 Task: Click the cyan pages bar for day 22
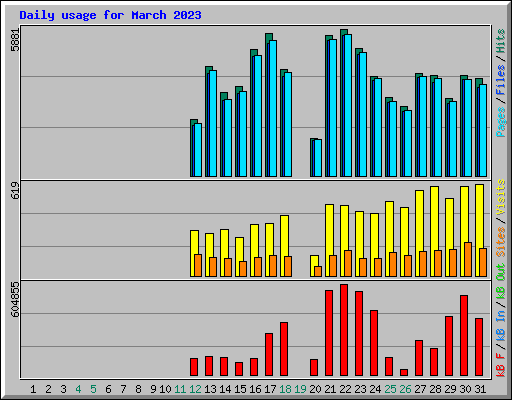[x=348, y=105]
